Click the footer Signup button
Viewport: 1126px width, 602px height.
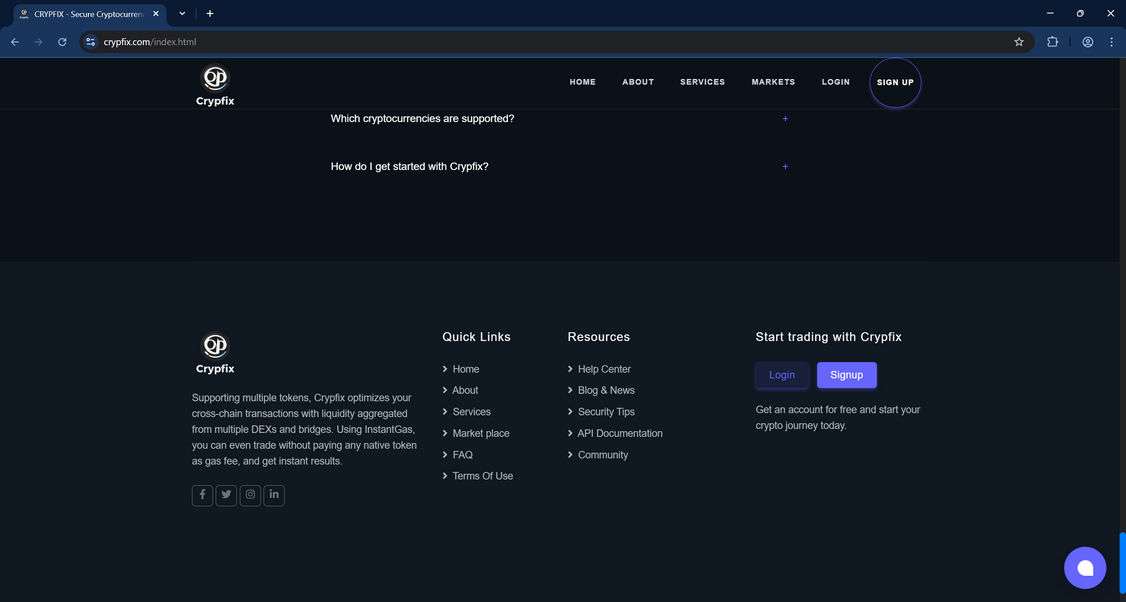pos(847,375)
